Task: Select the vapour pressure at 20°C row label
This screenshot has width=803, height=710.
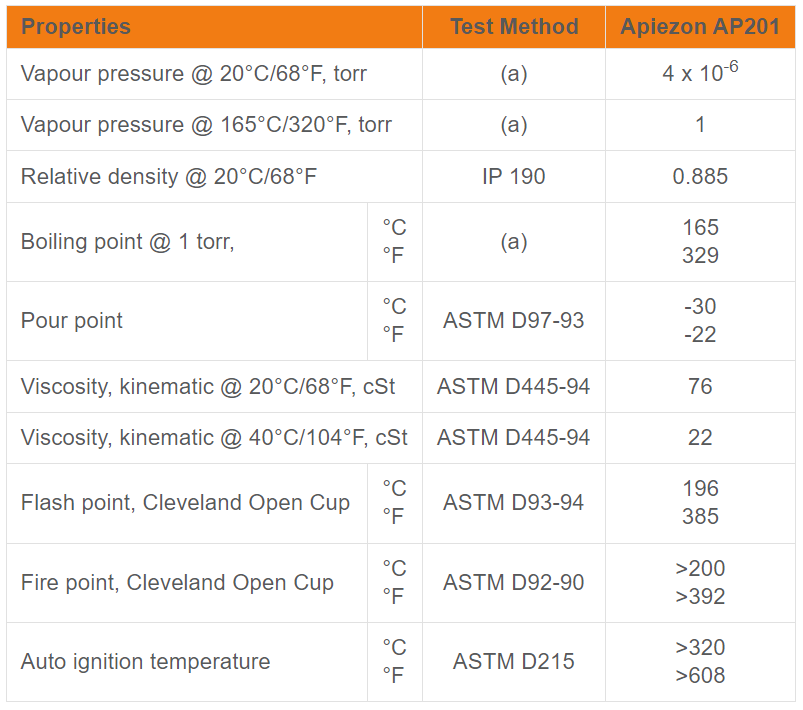Action: click(200, 74)
